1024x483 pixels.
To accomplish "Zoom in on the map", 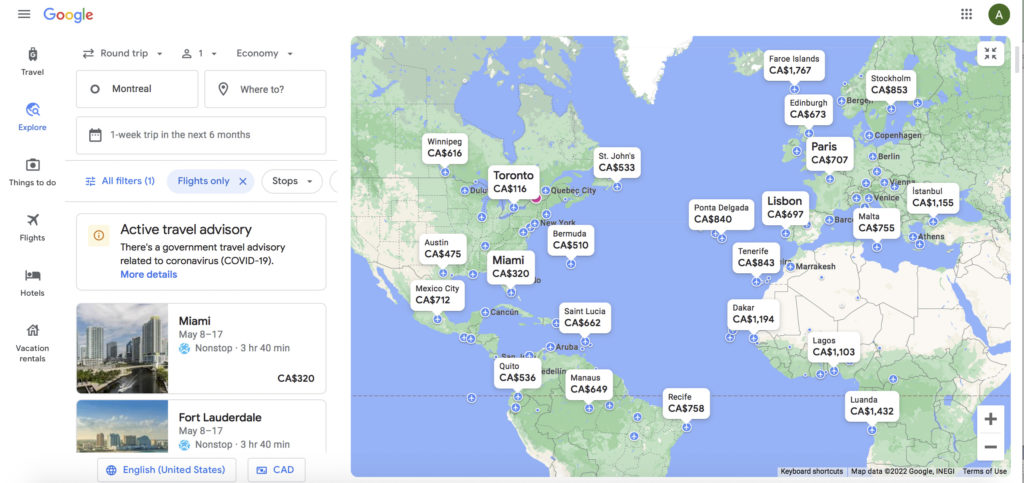I will 990,419.
